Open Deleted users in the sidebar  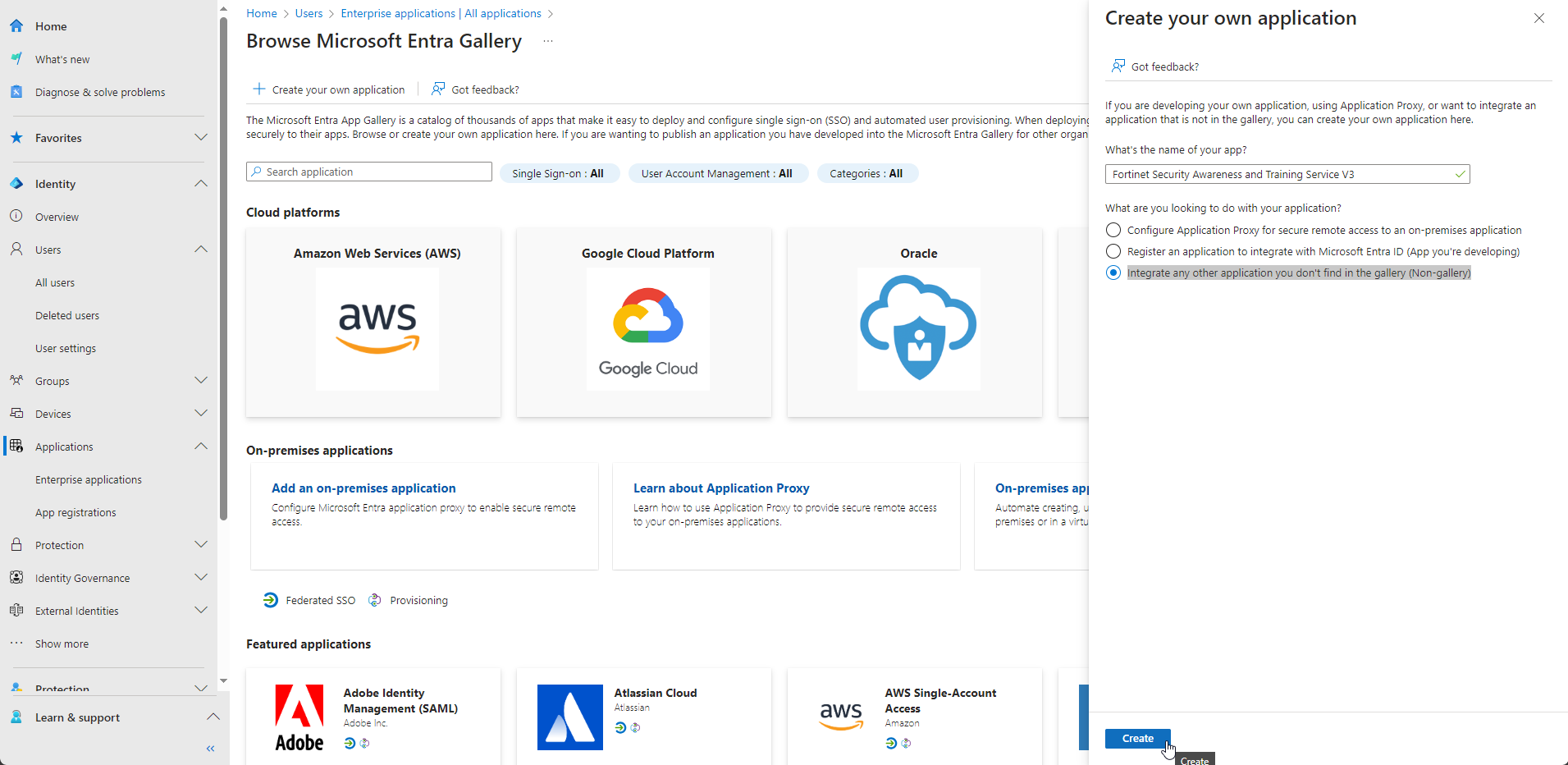pyautogui.click(x=67, y=315)
